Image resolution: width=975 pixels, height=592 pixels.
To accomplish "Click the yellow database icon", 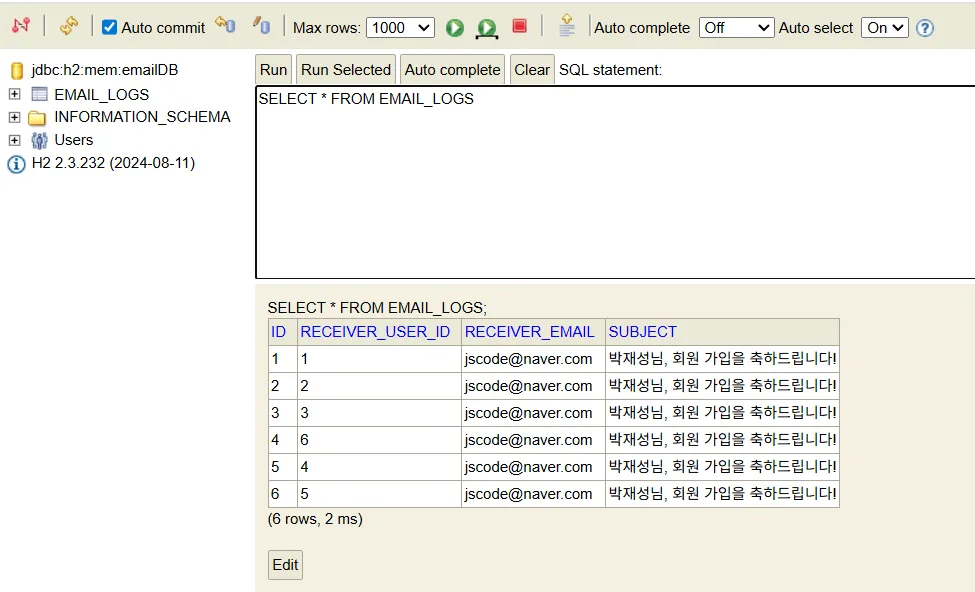I will (17, 70).
